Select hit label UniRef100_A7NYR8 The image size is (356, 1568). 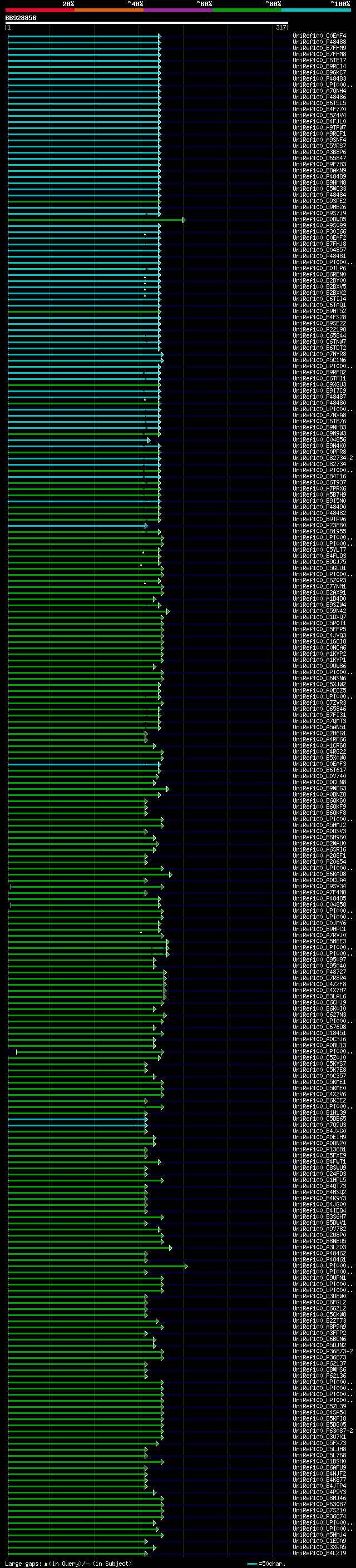point(319,354)
